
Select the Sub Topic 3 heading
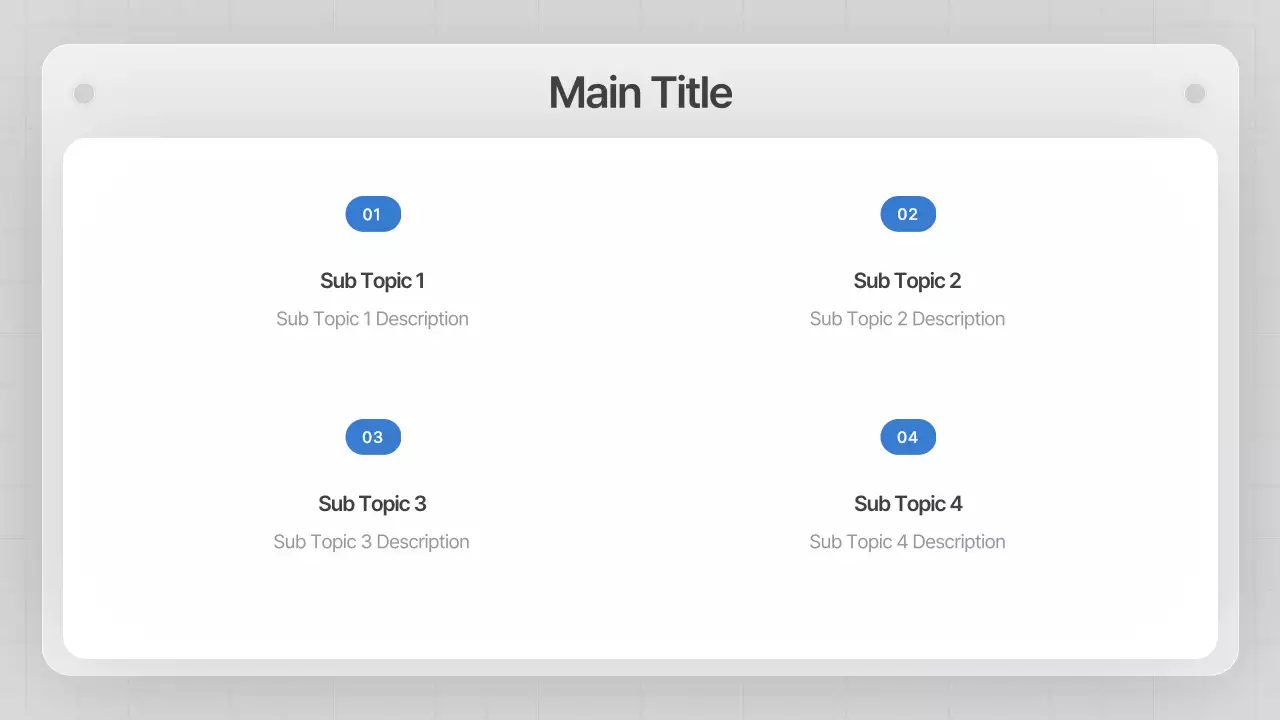point(372,504)
